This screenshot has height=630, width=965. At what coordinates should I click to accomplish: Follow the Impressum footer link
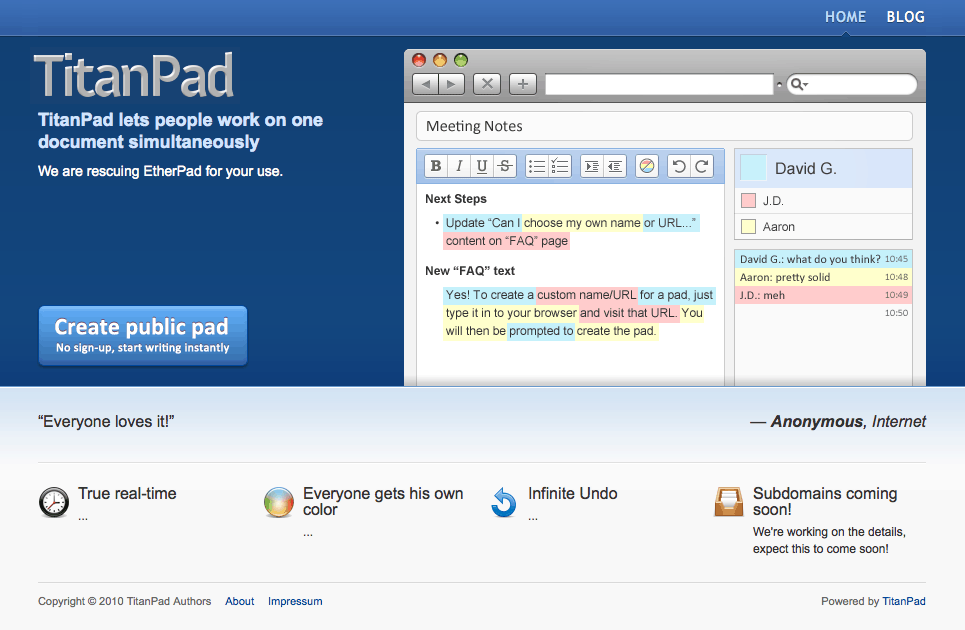(295, 602)
